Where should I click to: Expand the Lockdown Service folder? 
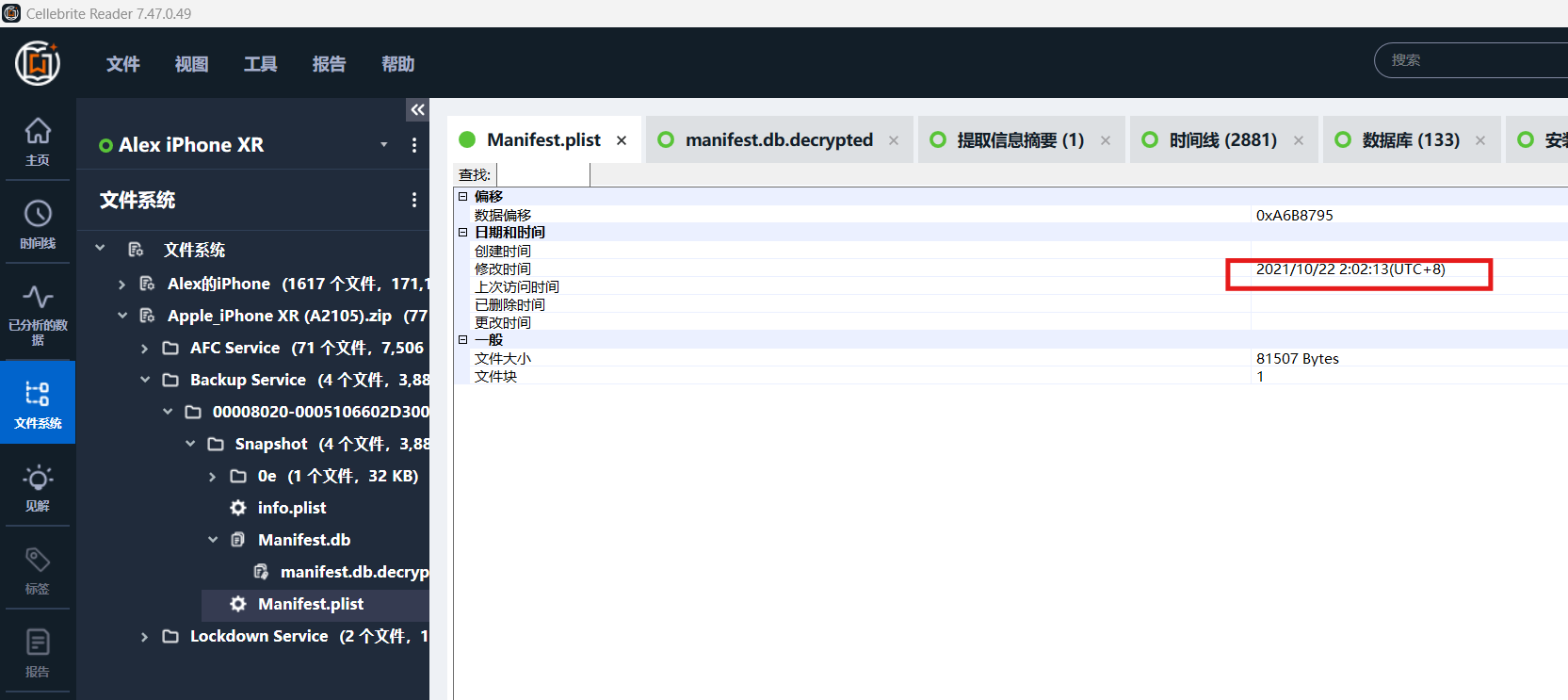(x=144, y=637)
